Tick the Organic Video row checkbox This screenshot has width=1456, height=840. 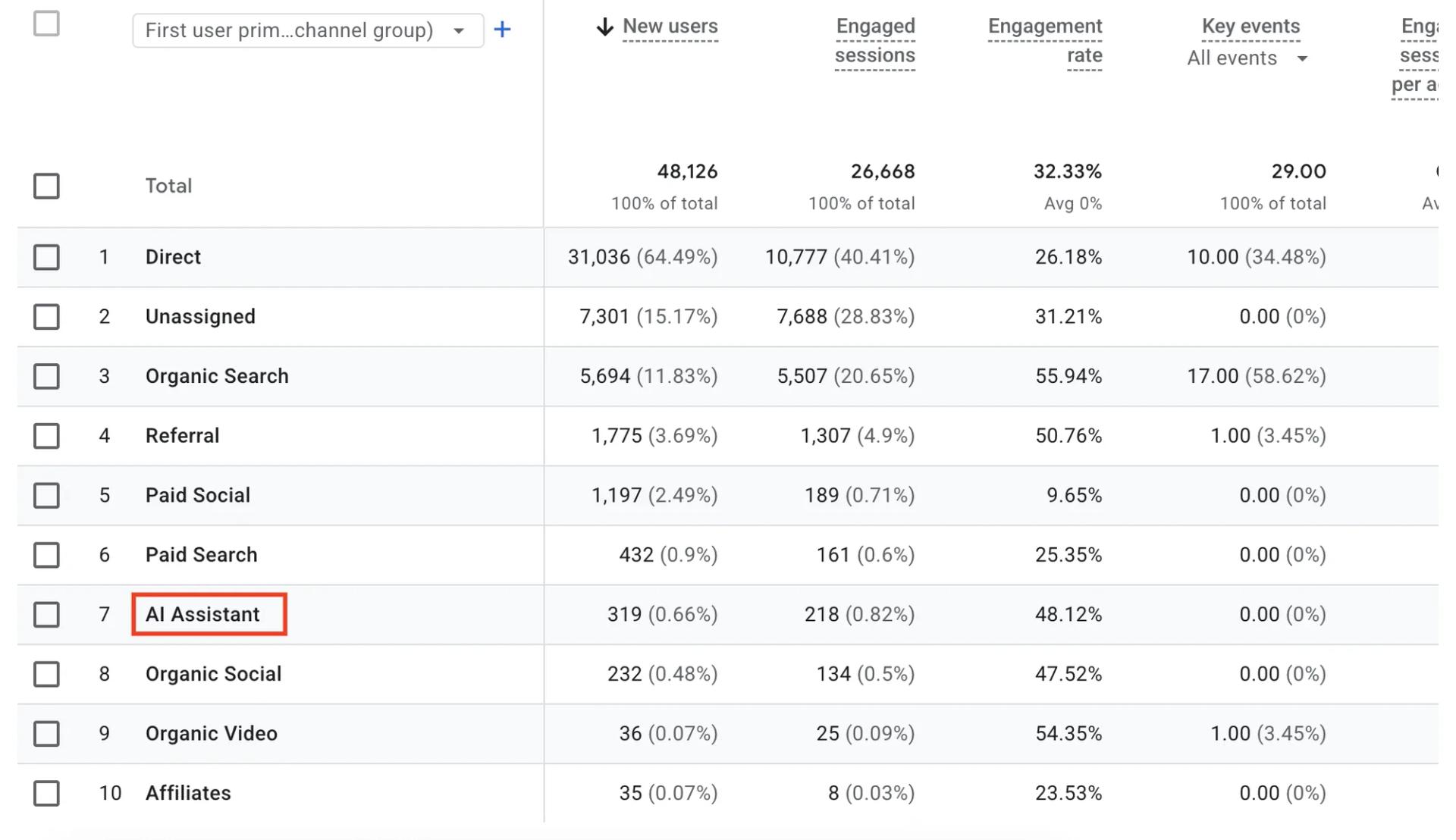point(46,734)
